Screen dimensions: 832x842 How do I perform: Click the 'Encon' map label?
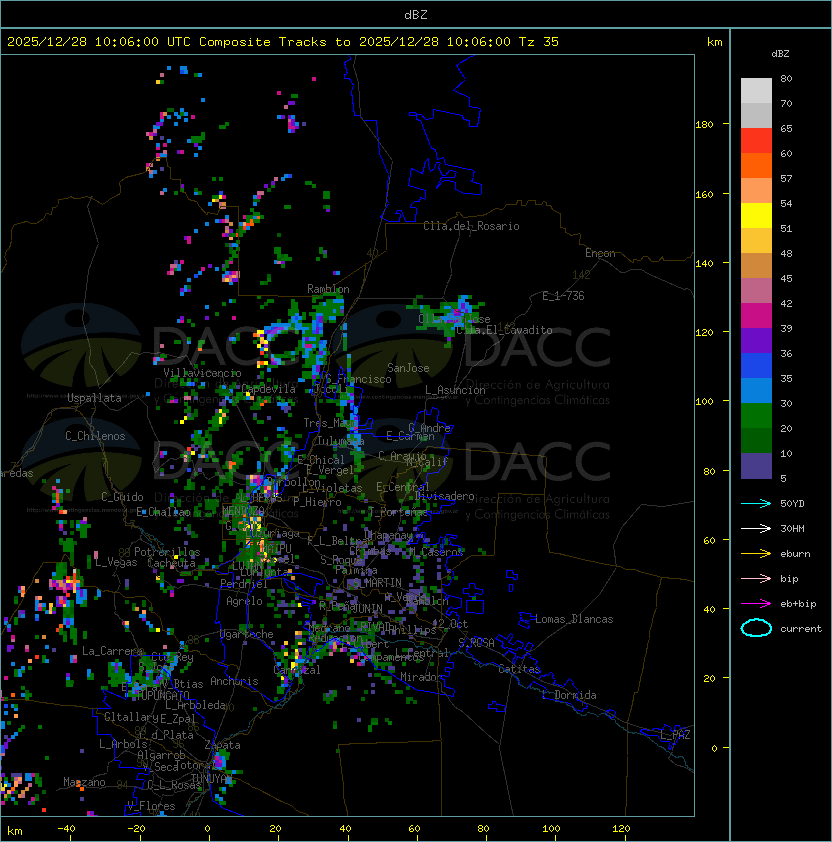point(600,253)
